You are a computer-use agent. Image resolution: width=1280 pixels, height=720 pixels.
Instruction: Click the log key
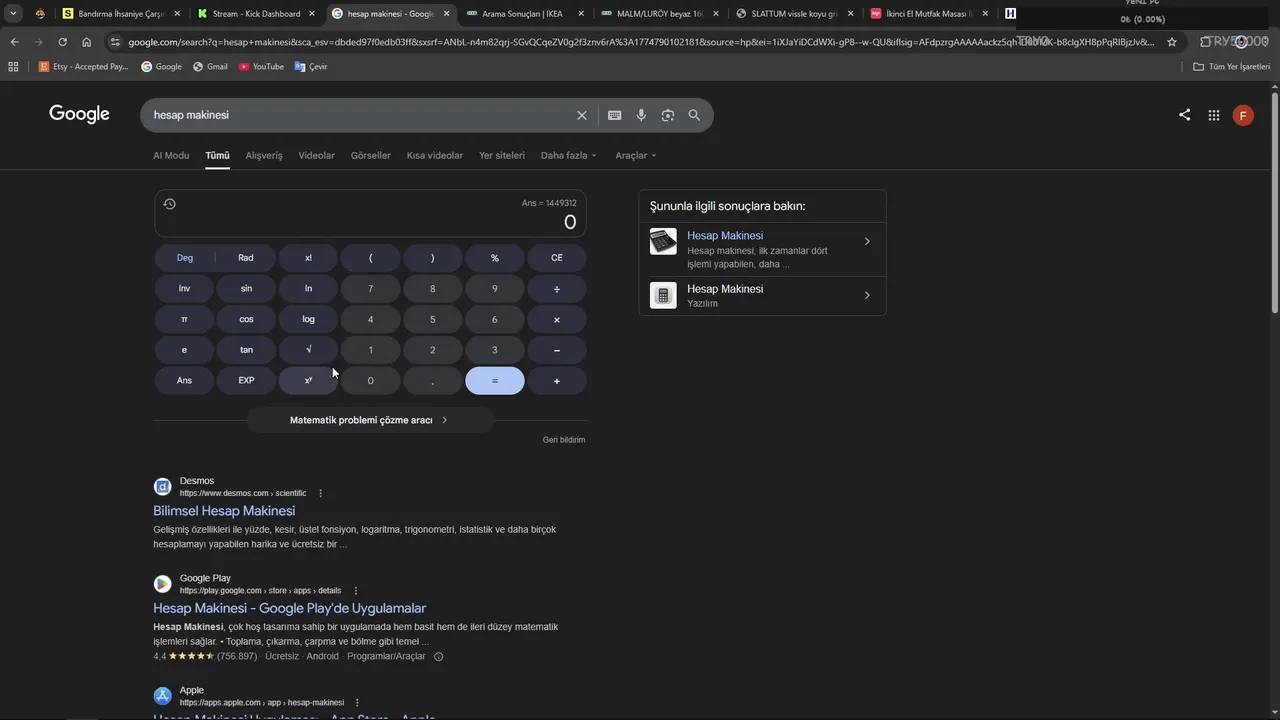coord(308,320)
